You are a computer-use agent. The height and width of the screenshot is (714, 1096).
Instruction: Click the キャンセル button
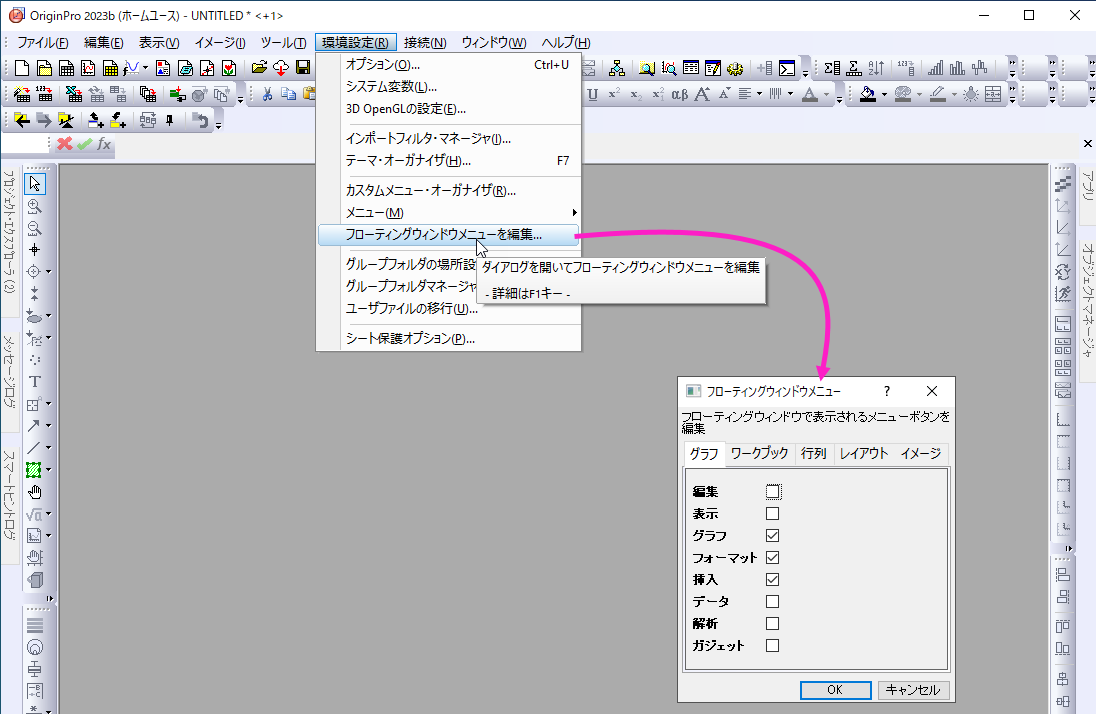(913, 690)
